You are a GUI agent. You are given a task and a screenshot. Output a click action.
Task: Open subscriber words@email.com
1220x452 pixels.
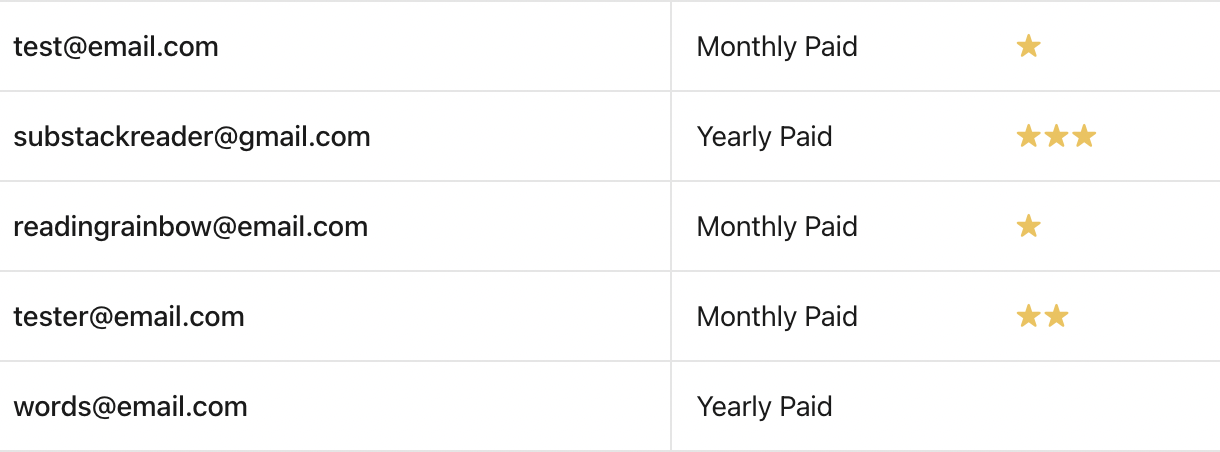pos(130,406)
